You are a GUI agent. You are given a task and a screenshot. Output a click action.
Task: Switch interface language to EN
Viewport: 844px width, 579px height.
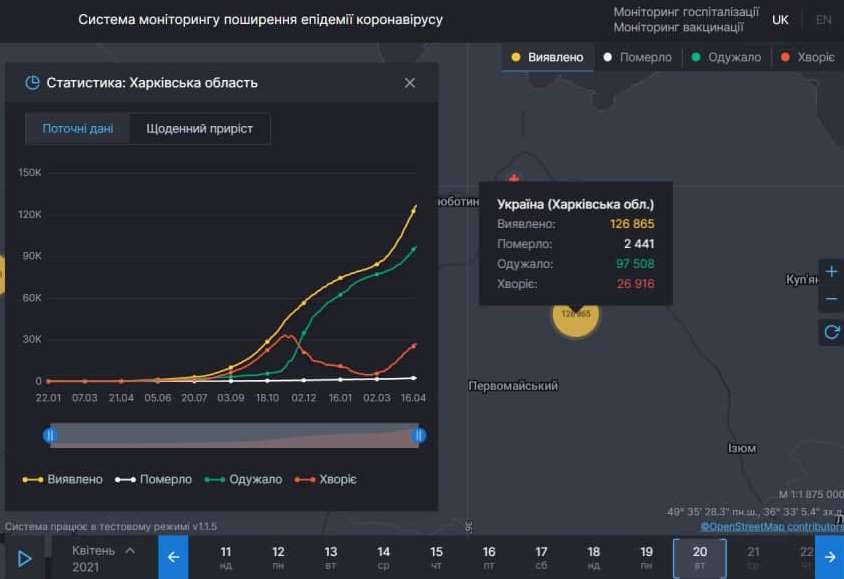(x=824, y=19)
